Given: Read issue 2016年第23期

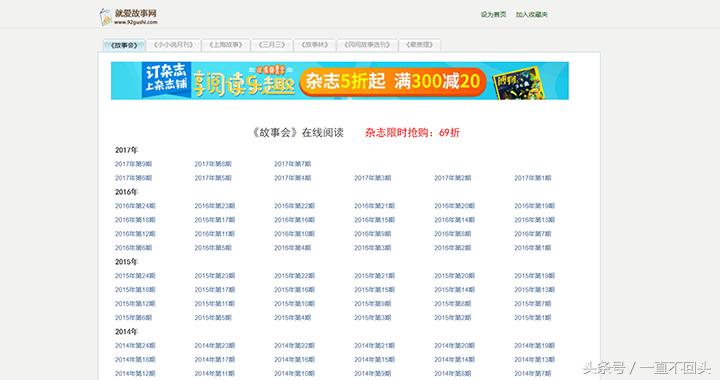Looking at the screenshot, I should click(214, 206).
